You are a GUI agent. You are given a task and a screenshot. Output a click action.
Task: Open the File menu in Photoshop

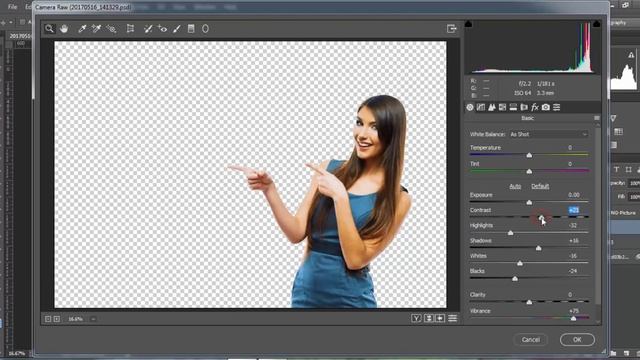pyautogui.click(x=12, y=7)
